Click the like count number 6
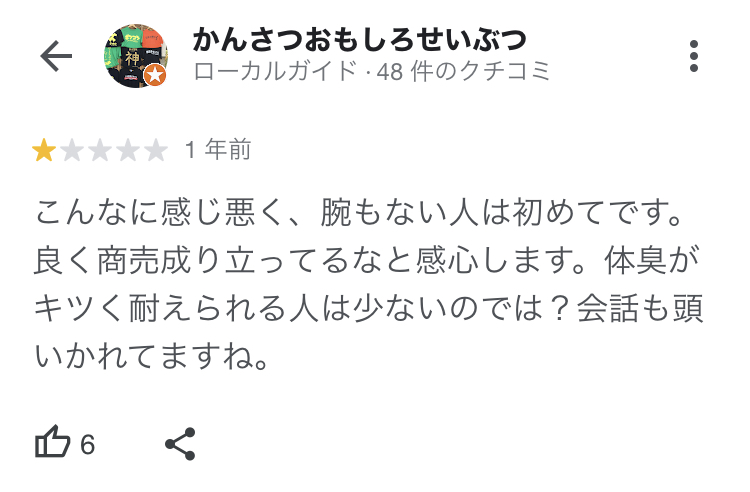750x492 pixels. (88, 445)
